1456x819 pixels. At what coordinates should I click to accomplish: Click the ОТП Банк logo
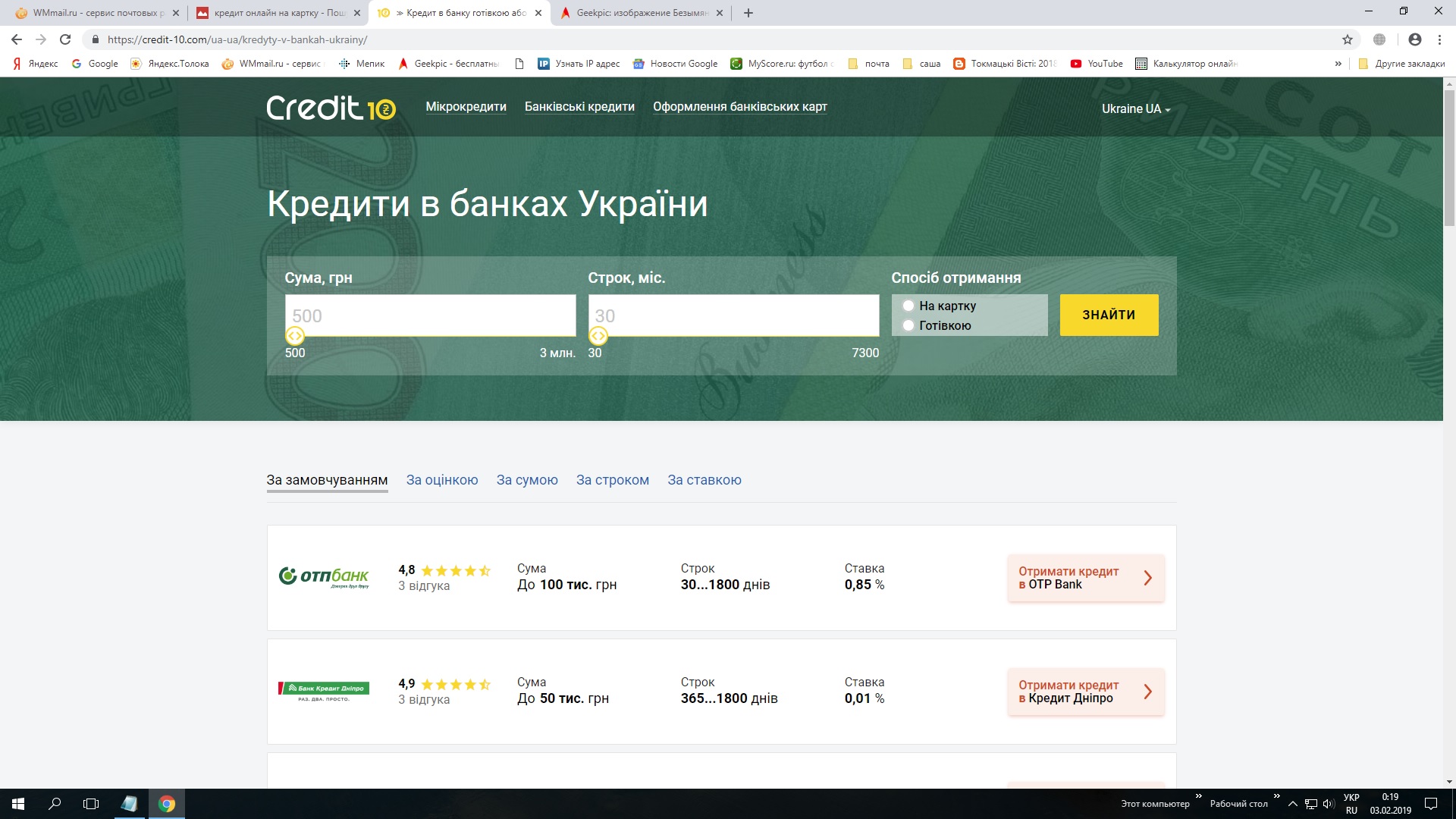[x=324, y=577]
